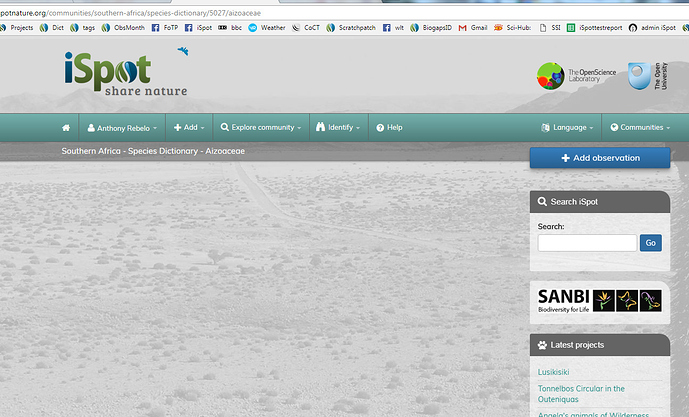Click the SANBI Biodiversity for Life banner
The image size is (689, 417).
(600, 301)
